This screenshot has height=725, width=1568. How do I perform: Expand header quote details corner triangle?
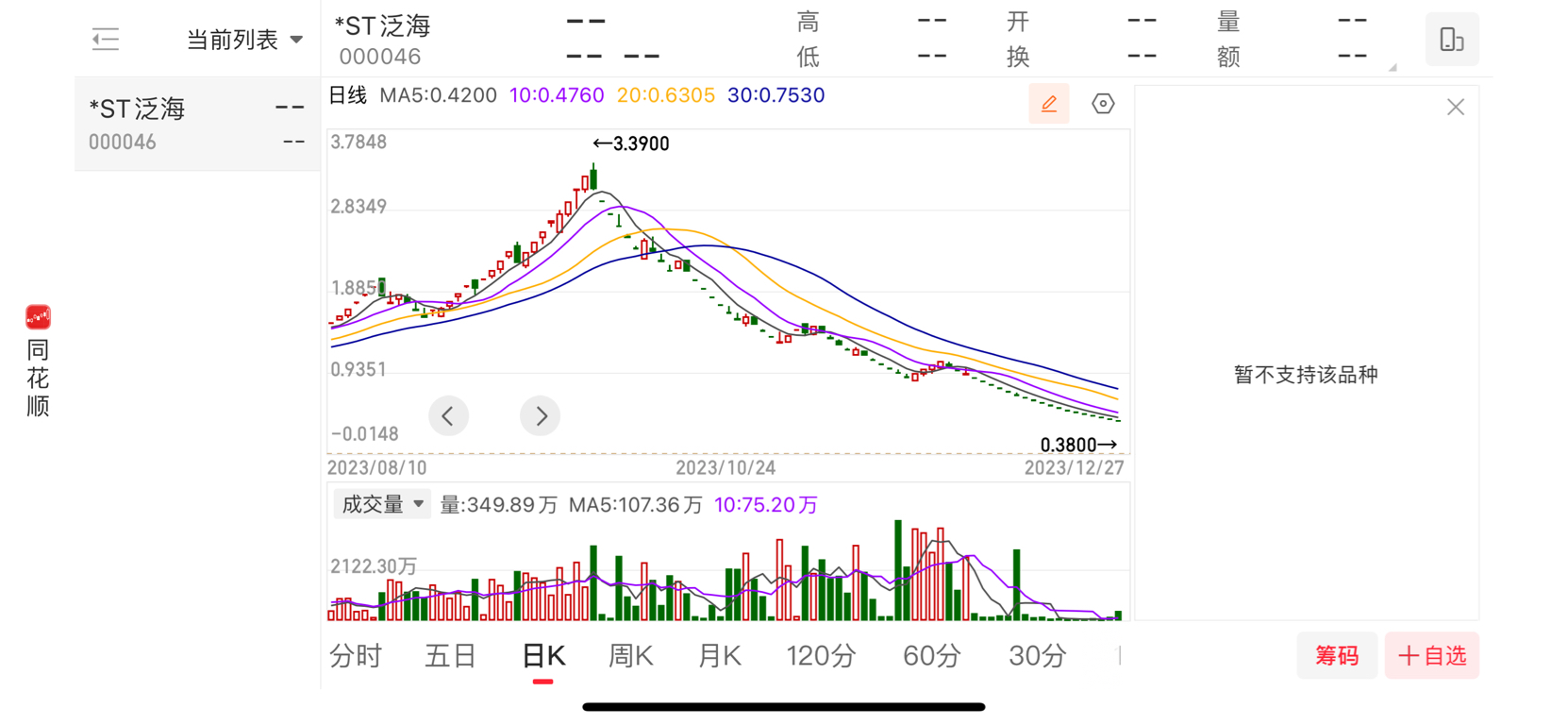coord(1393,67)
